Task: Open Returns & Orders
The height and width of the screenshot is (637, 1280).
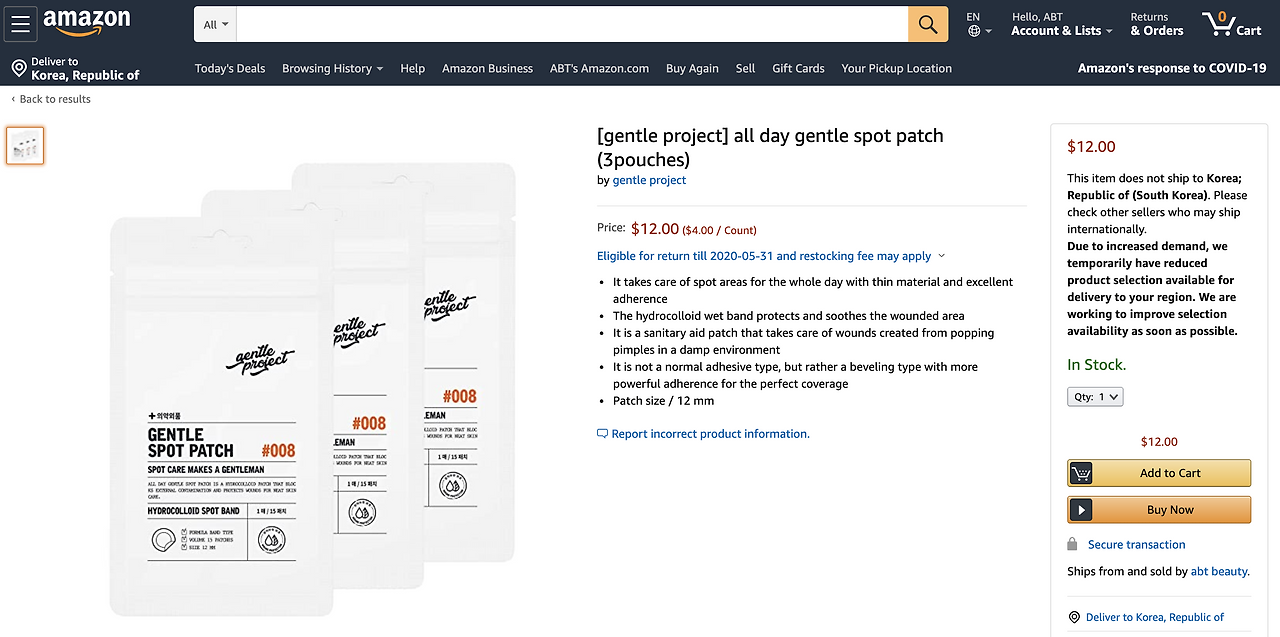Action: pos(1157,24)
